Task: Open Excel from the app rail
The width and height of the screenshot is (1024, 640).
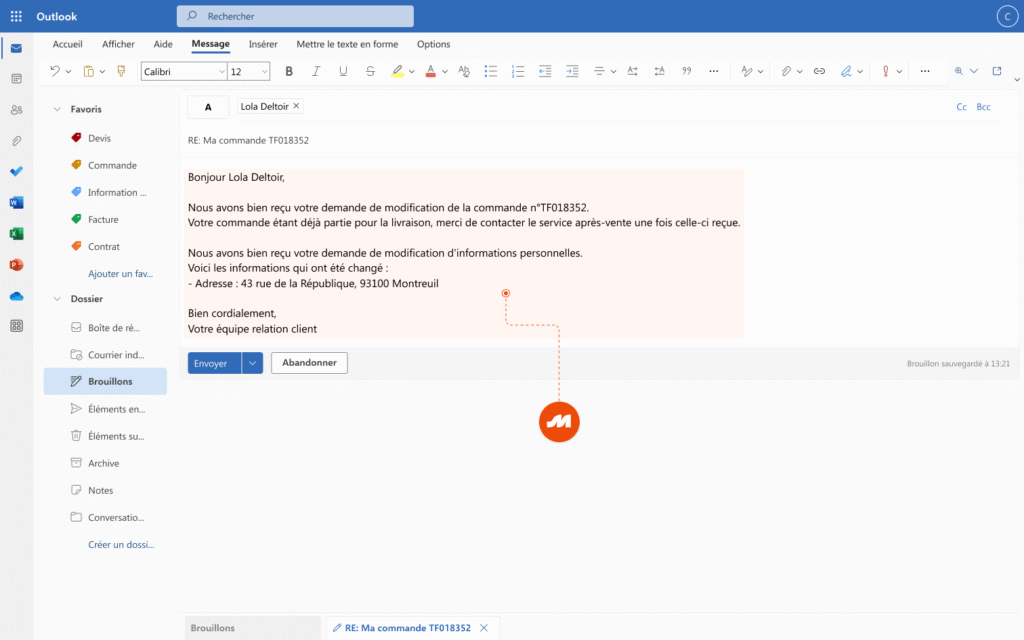Action: click(15, 233)
